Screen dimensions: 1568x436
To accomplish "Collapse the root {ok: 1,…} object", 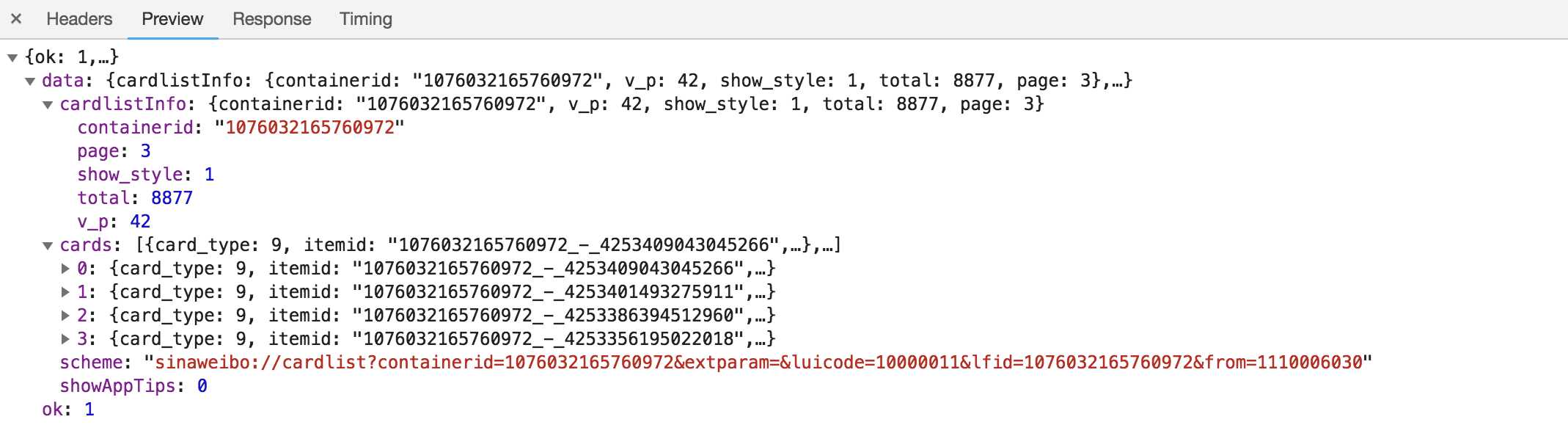I will [12, 57].
